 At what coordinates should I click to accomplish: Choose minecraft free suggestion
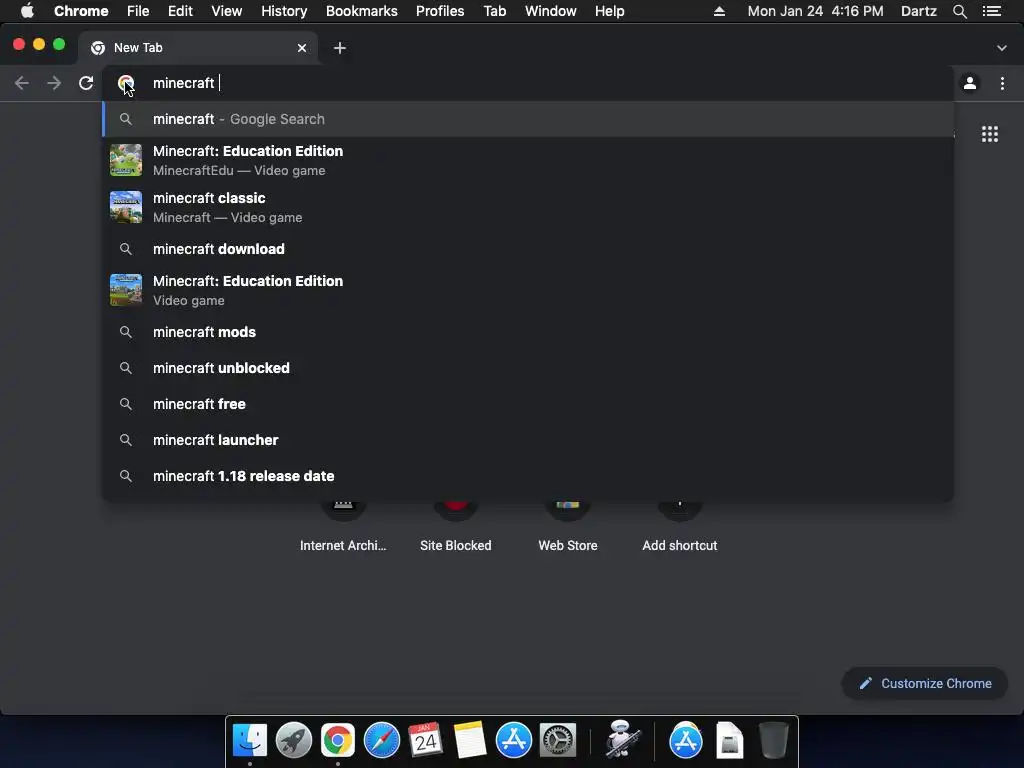click(528, 404)
